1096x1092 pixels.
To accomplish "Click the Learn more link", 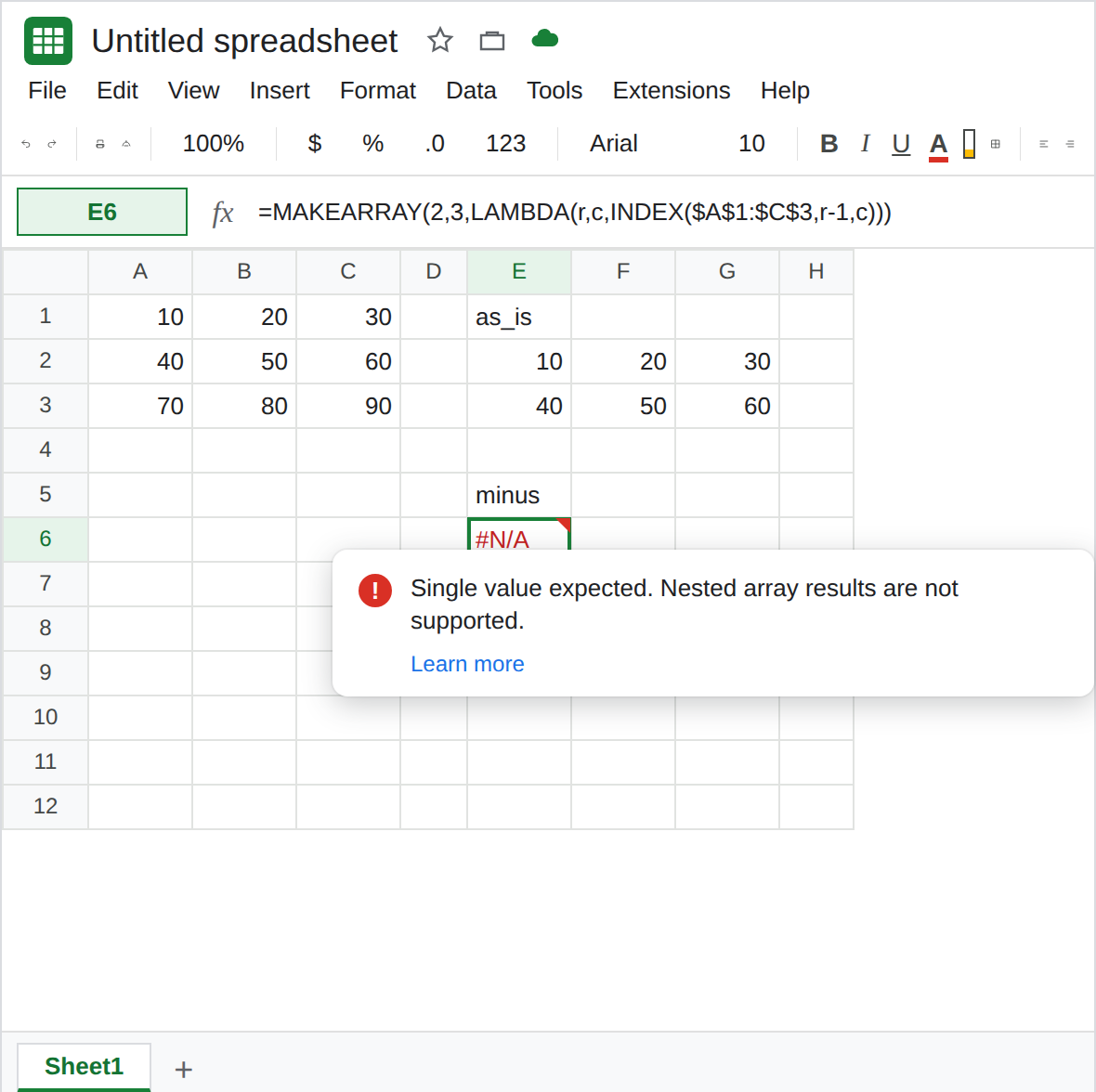I will pyautogui.click(x=467, y=664).
